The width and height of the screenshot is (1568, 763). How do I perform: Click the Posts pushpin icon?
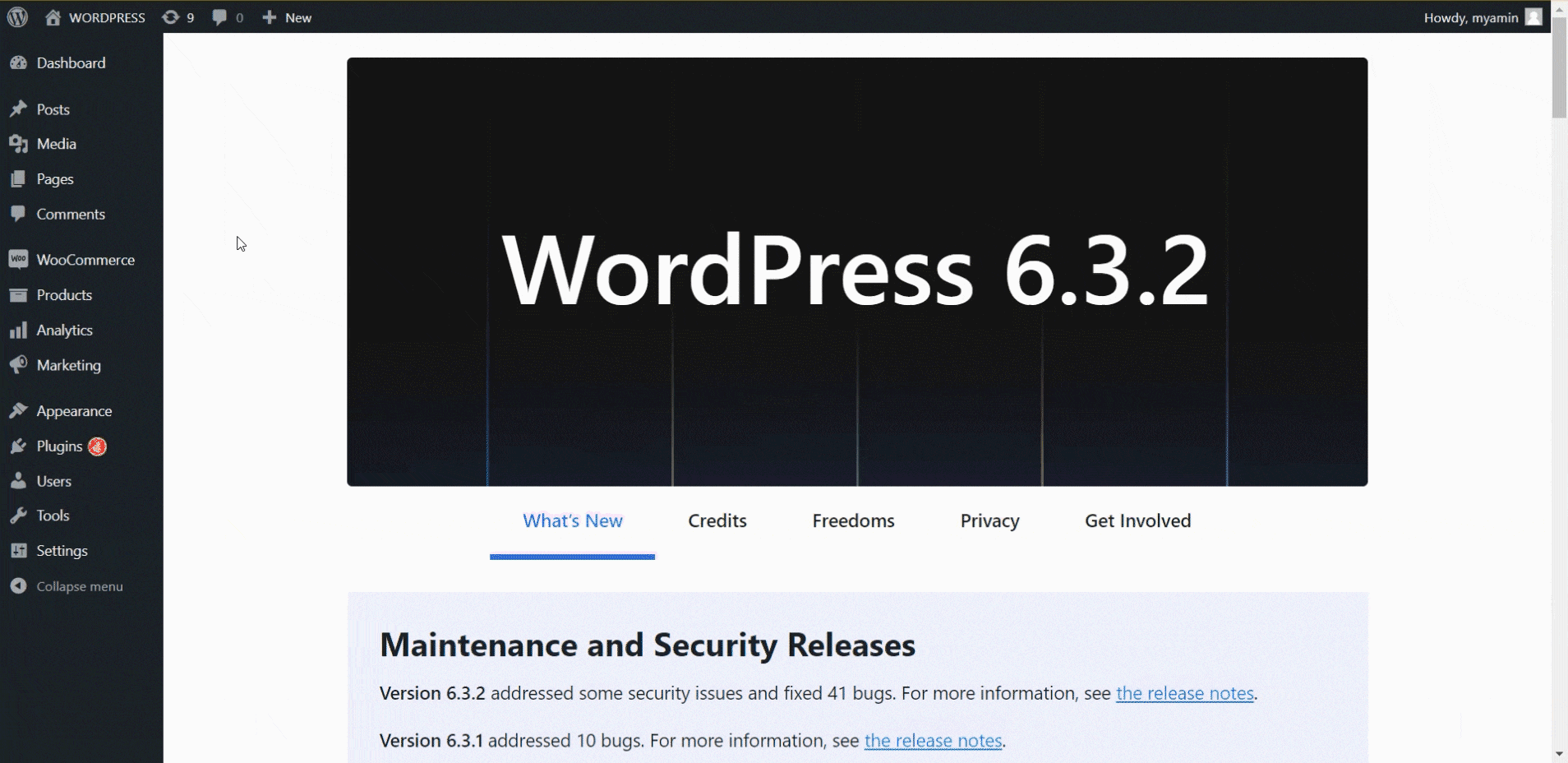[x=18, y=109]
